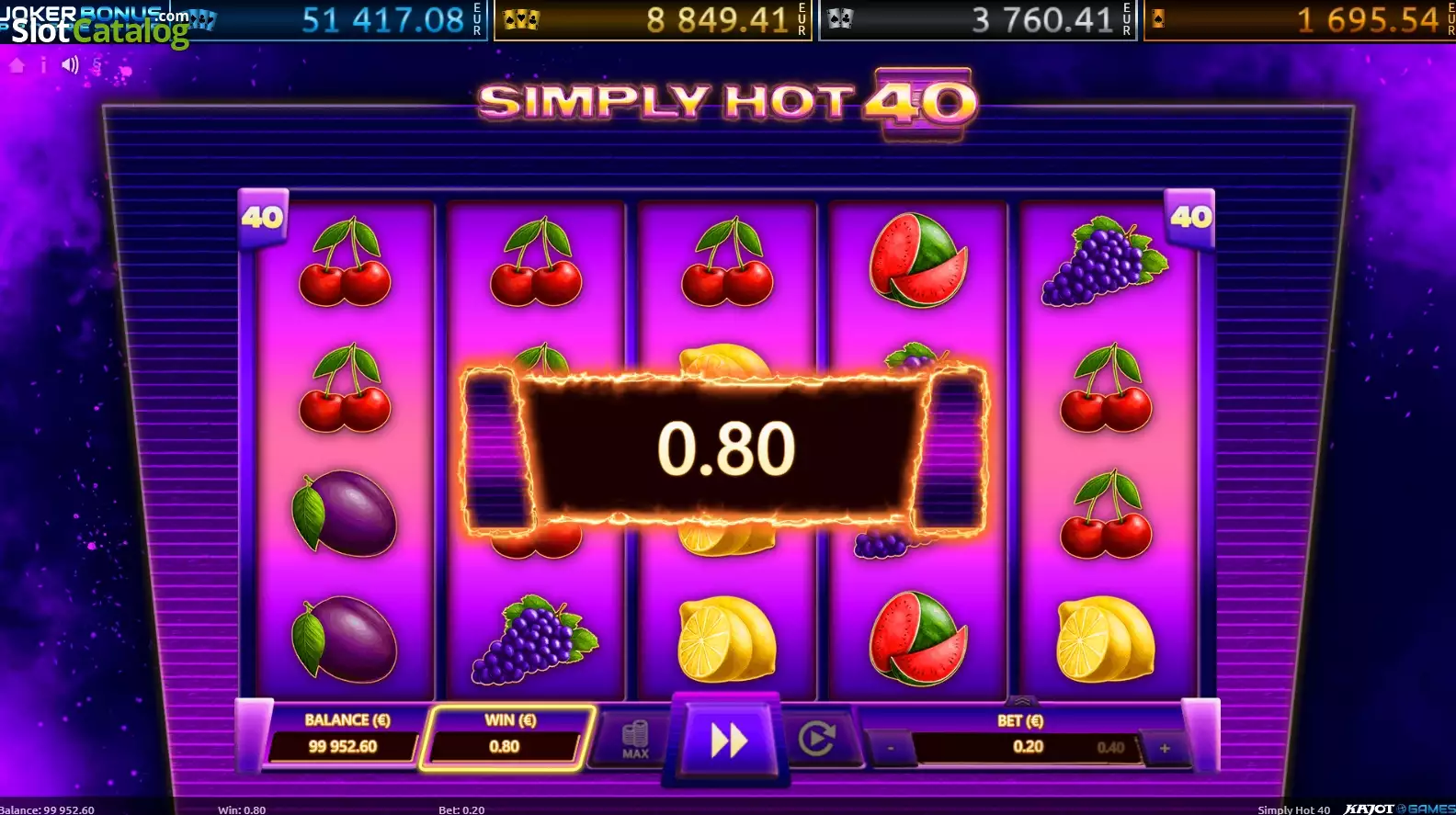
Task: Click the right 40 paylines badge
Action: point(1190,218)
